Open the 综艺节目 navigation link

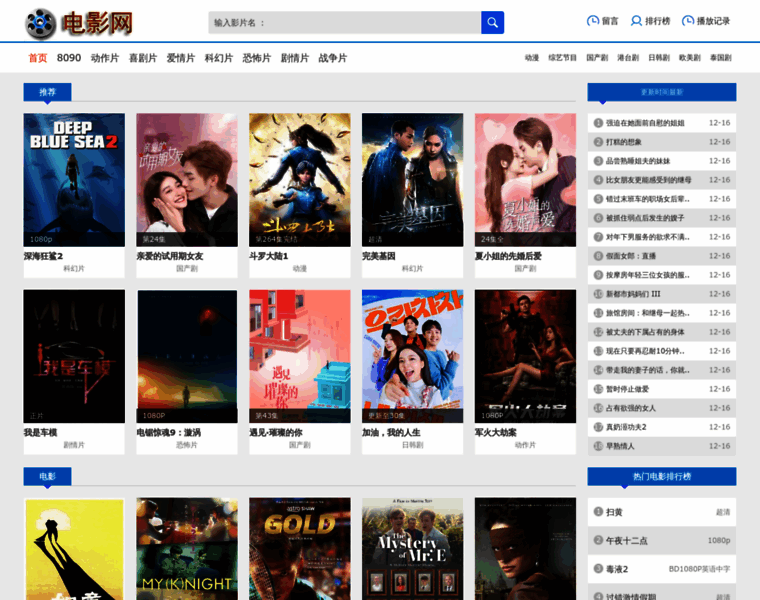pyautogui.click(x=563, y=58)
